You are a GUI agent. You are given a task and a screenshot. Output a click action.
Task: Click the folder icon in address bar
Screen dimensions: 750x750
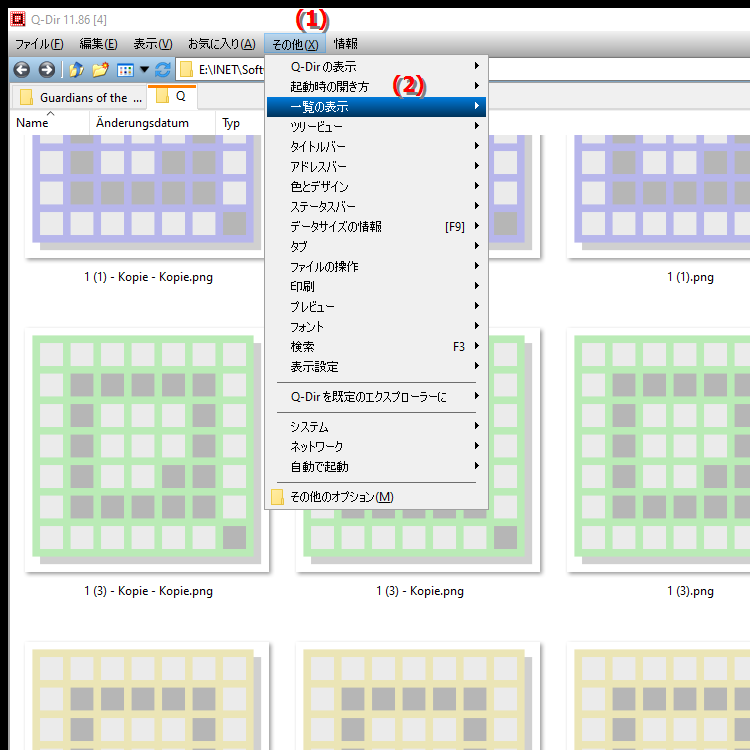[186, 70]
